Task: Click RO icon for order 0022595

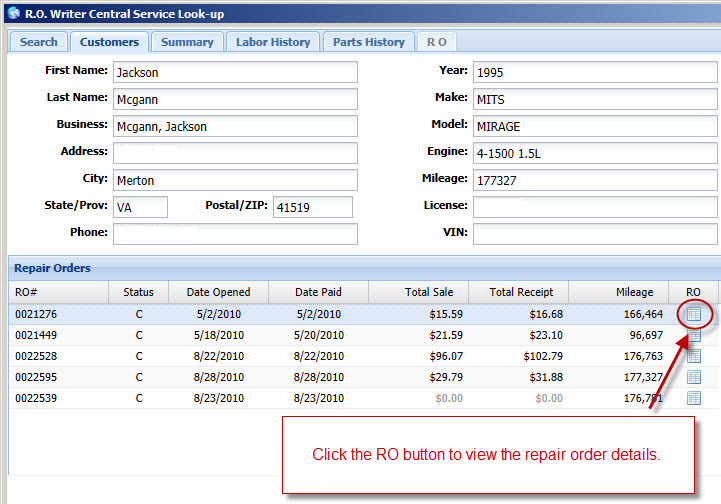Action: point(694,377)
